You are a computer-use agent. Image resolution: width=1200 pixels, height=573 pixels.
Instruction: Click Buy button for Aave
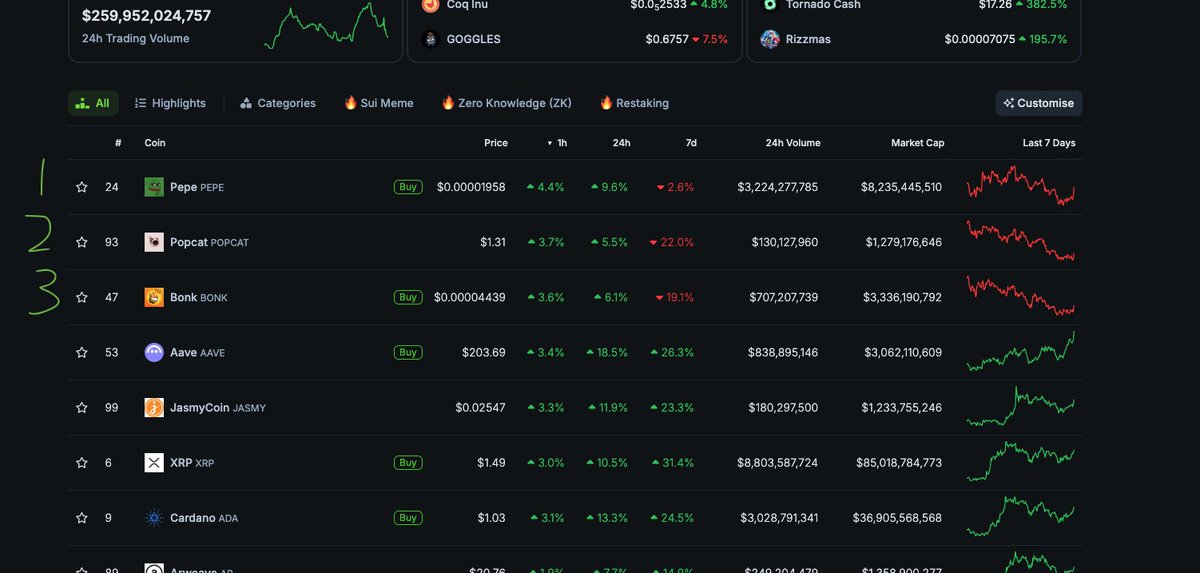pos(407,352)
